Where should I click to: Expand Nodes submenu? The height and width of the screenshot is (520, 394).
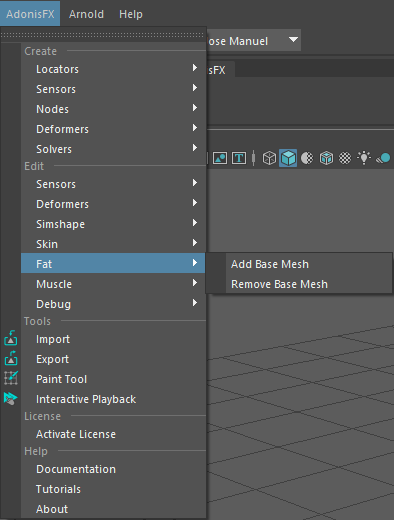[x=113, y=109]
